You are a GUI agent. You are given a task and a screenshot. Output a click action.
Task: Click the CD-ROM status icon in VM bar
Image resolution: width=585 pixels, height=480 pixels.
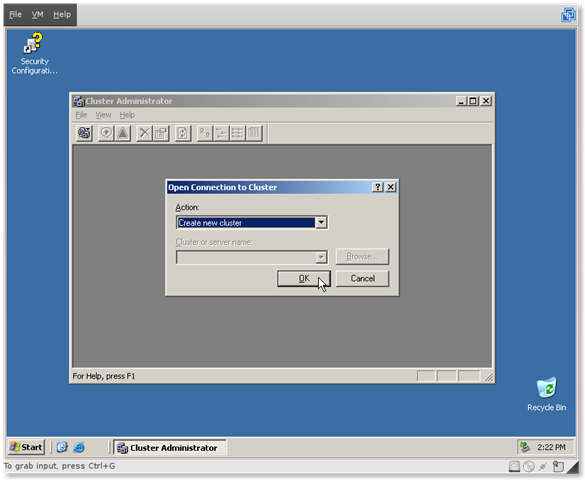pos(529,466)
